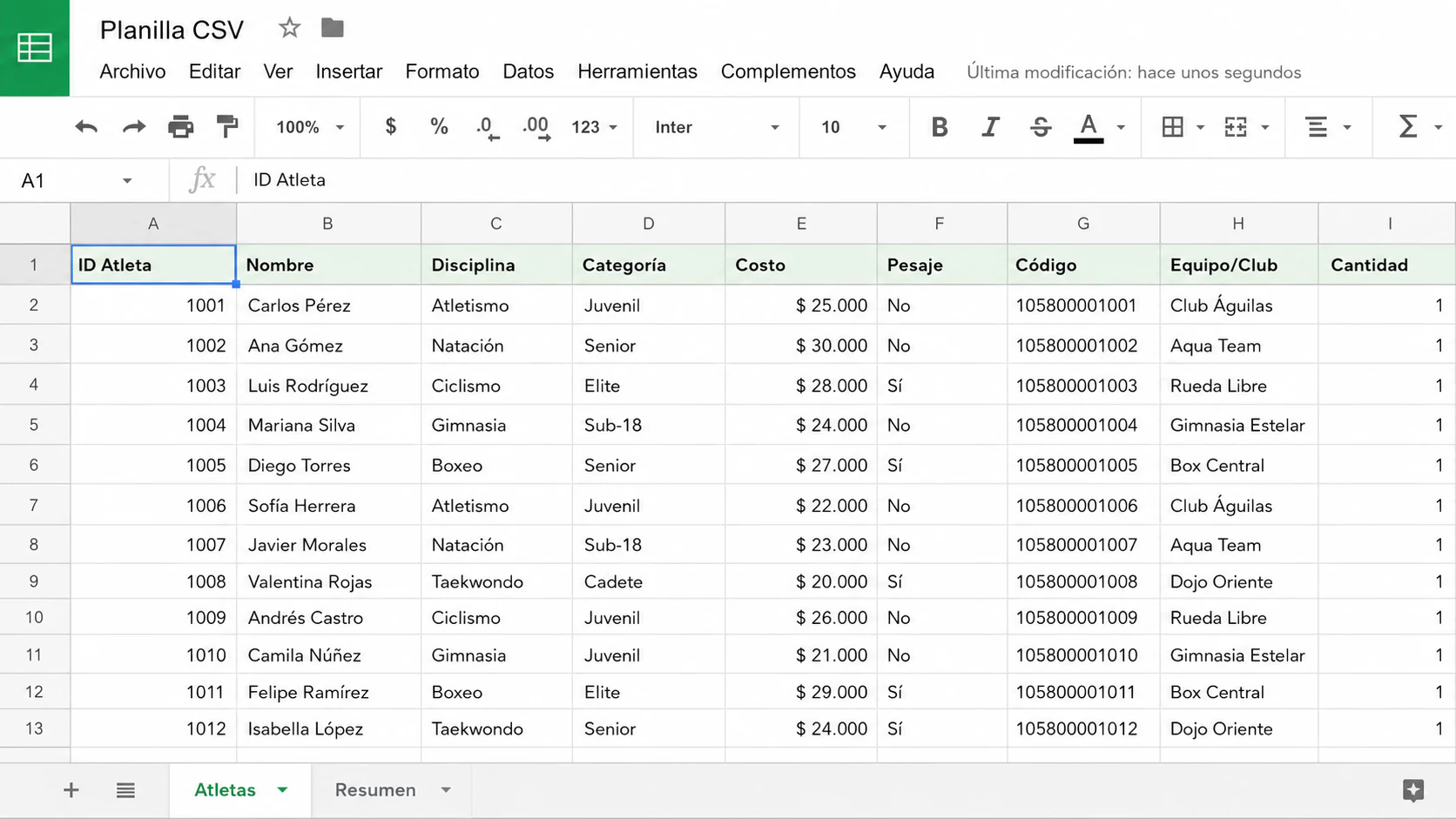1456x819 pixels.
Task: Select column D header
Action: 649,224
